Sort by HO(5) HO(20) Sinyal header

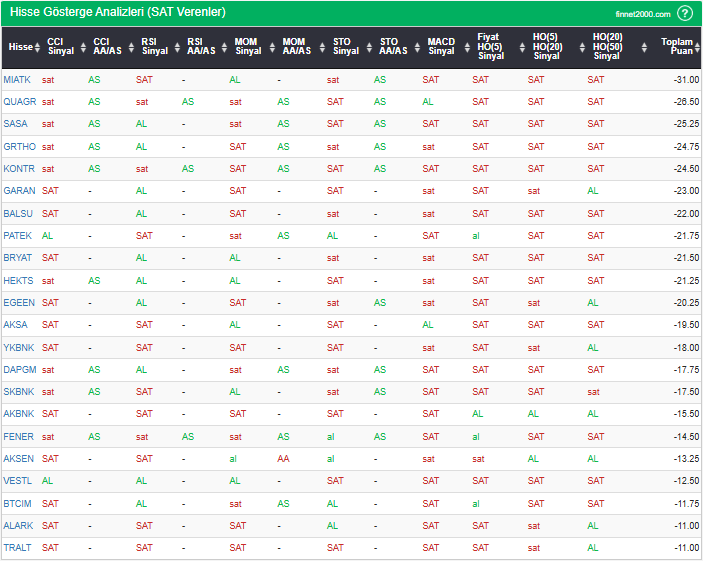[x=546, y=47]
